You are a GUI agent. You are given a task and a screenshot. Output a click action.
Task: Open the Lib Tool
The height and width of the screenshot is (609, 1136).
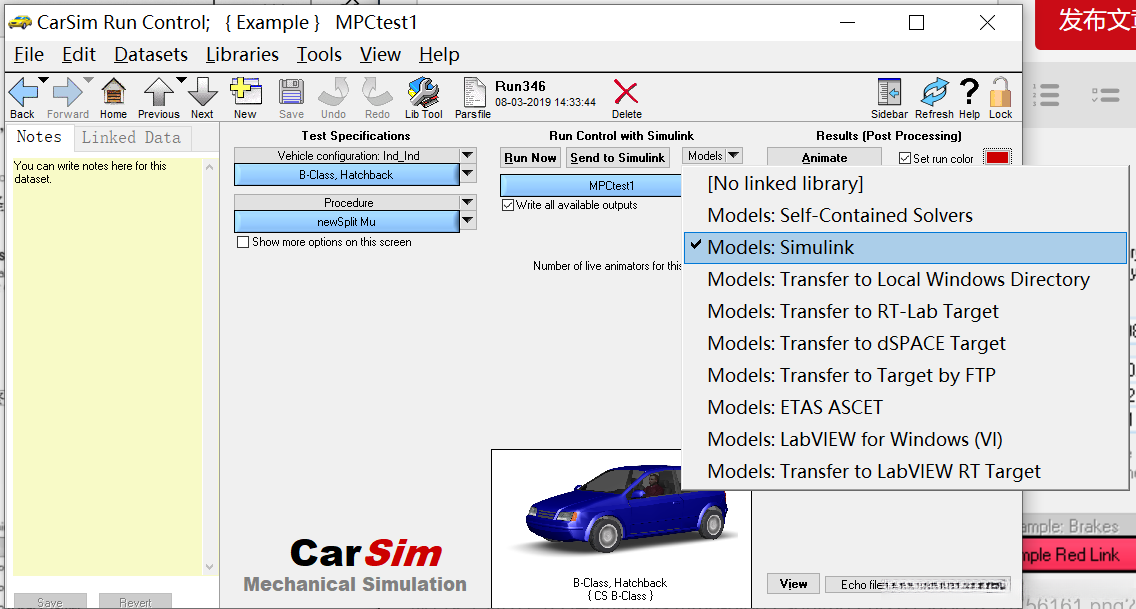(424, 92)
